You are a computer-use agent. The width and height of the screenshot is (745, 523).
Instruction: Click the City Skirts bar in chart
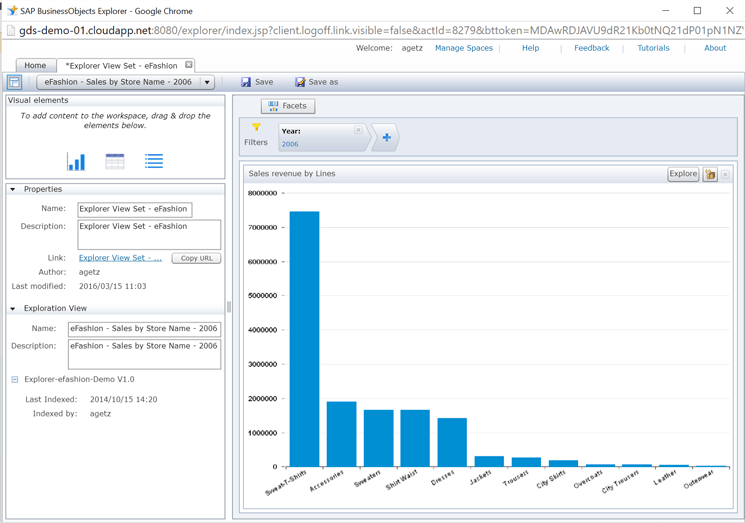(x=563, y=463)
